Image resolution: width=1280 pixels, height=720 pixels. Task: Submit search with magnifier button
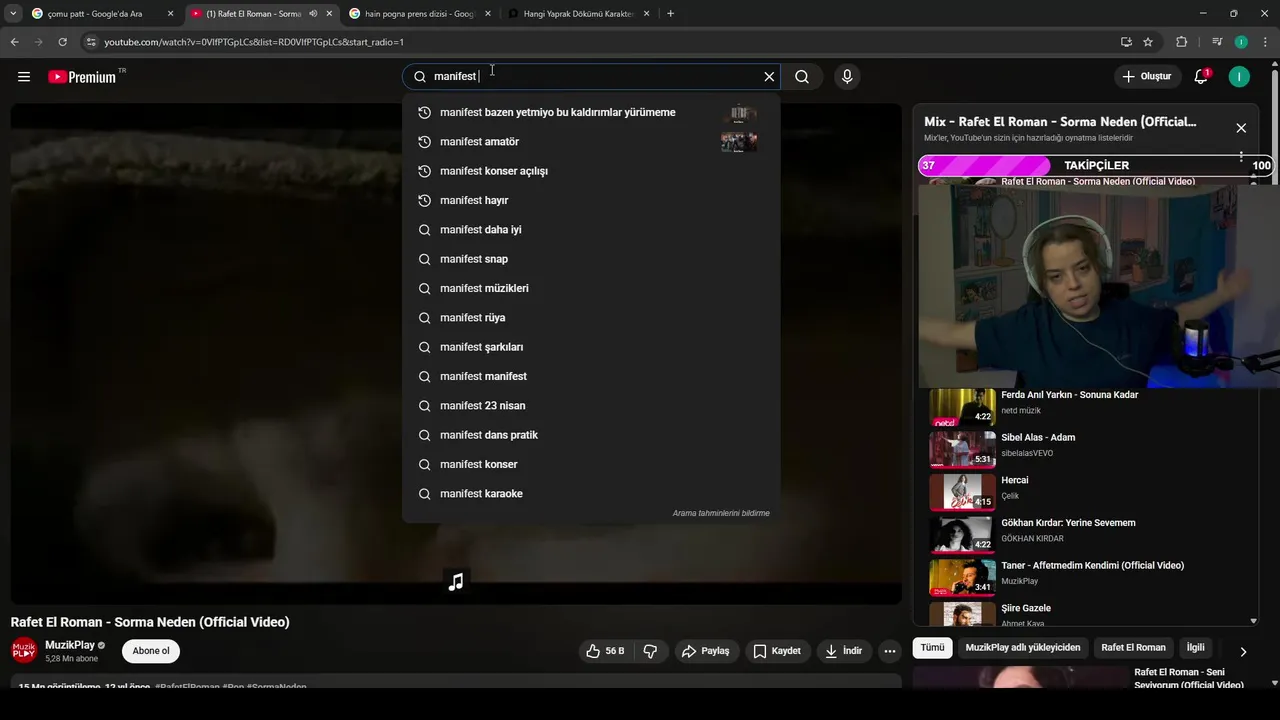802,77
